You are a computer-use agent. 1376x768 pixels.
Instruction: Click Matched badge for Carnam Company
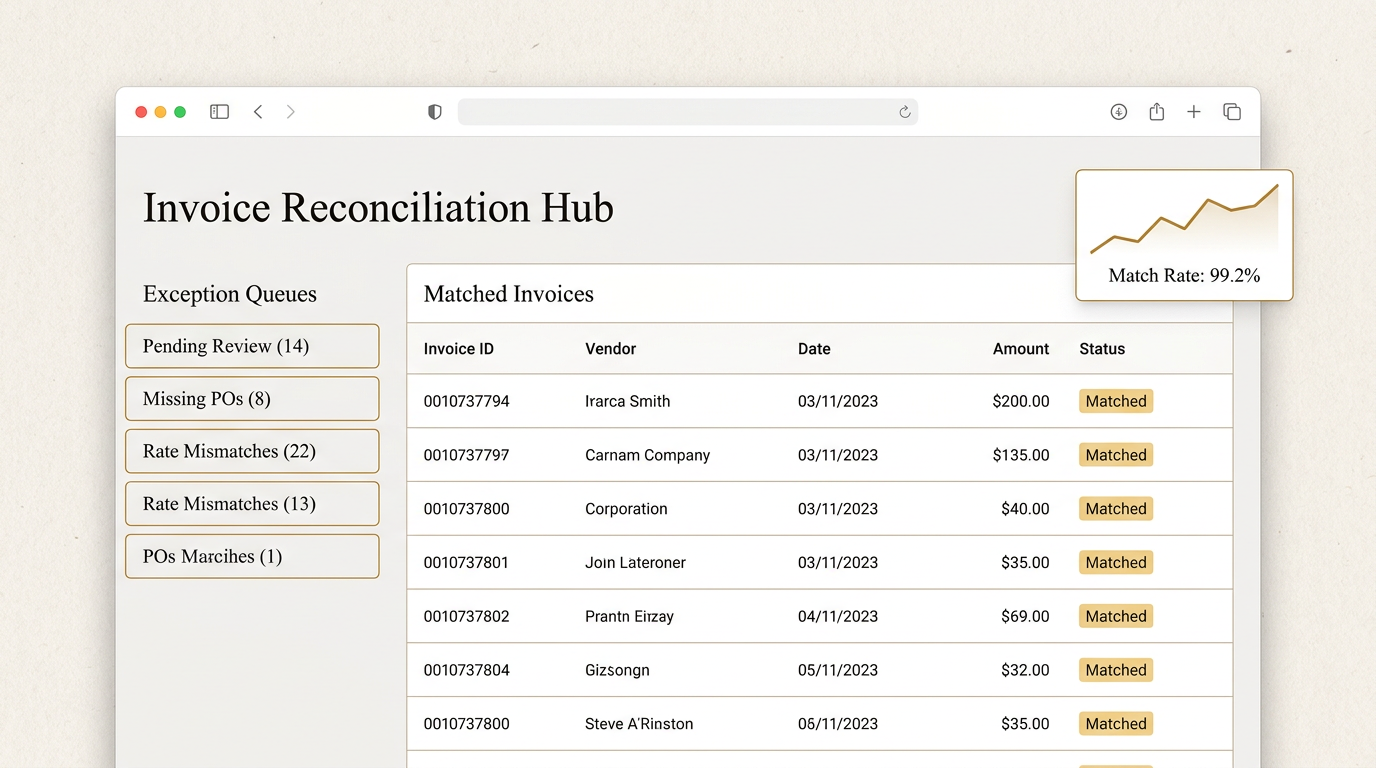tap(1116, 455)
